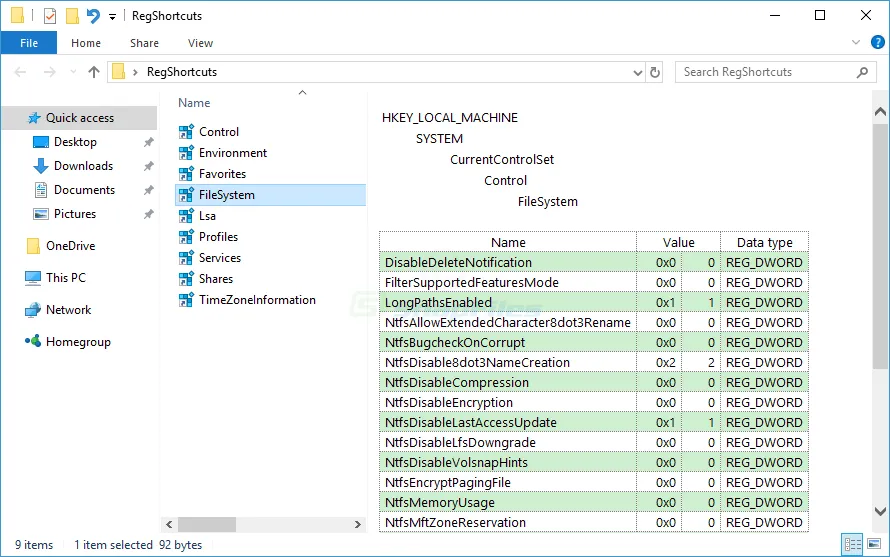Click the NtfsDisableLastAccessUpdate entry

coord(471,422)
